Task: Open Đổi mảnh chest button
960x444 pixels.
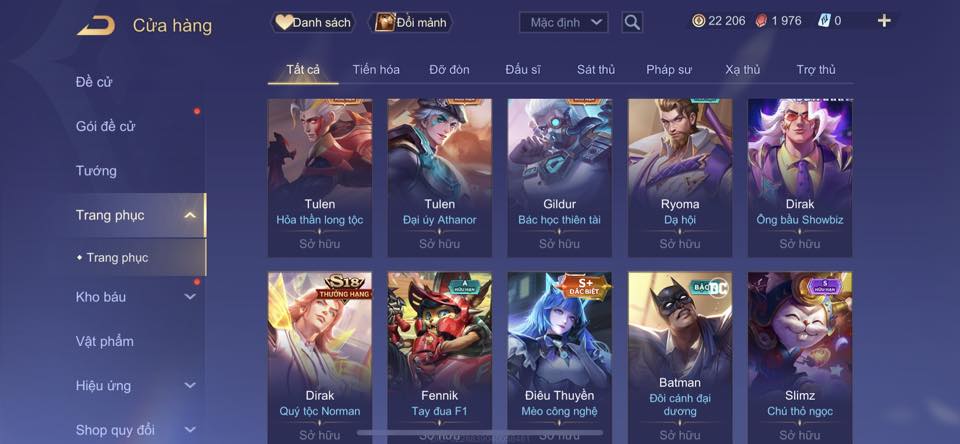Action: click(x=411, y=23)
